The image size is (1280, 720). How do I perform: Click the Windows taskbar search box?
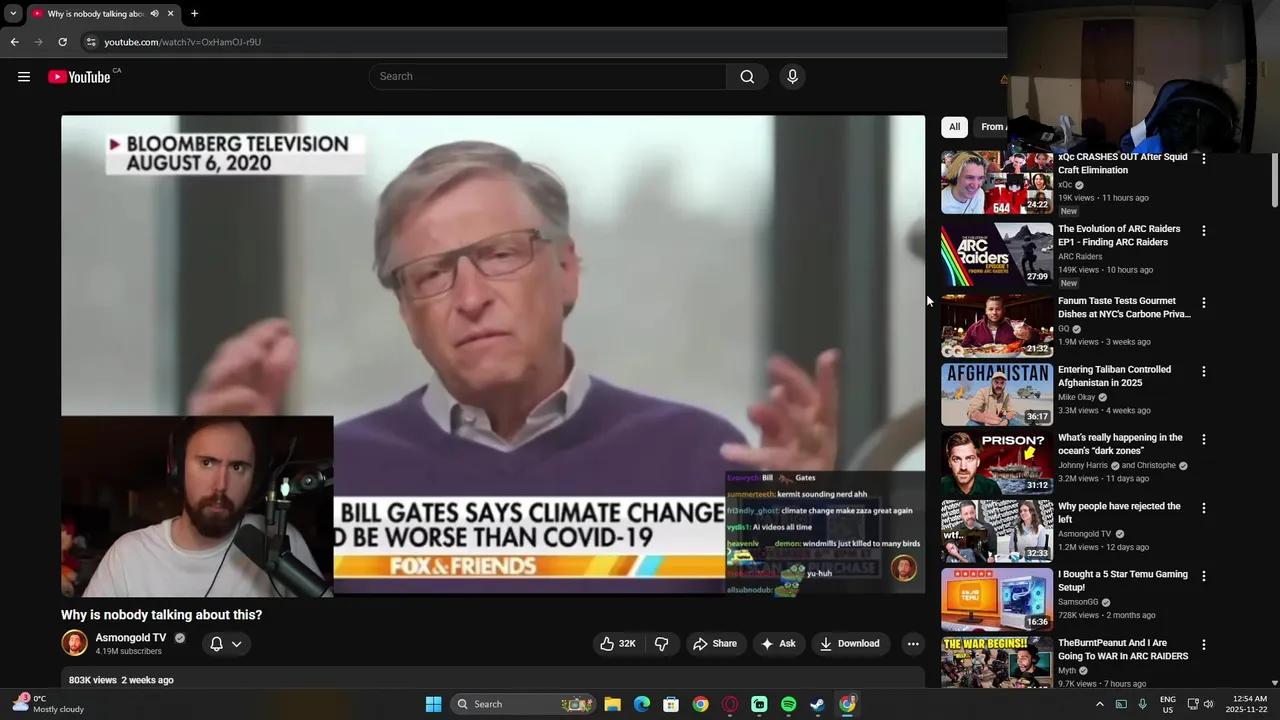(521, 704)
